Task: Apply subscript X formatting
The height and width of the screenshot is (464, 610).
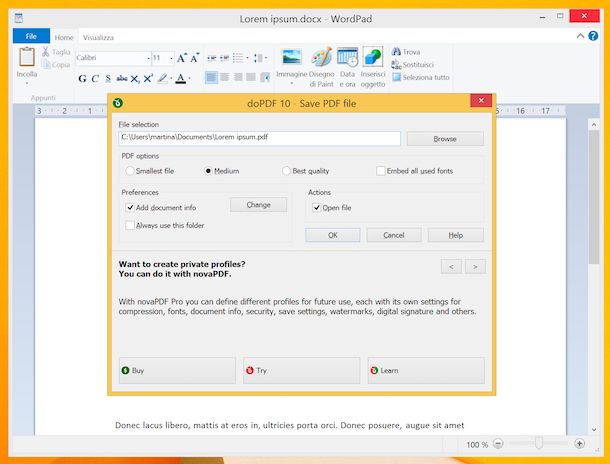Action: point(135,79)
